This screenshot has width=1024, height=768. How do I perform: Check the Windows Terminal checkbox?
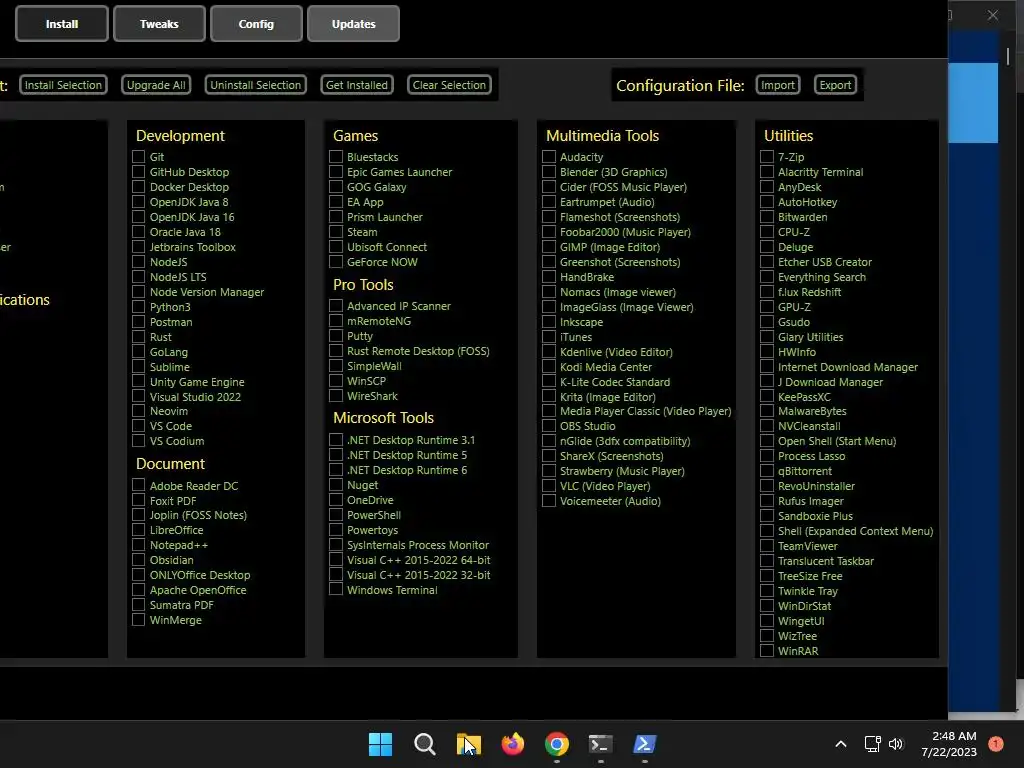coord(336,590)
